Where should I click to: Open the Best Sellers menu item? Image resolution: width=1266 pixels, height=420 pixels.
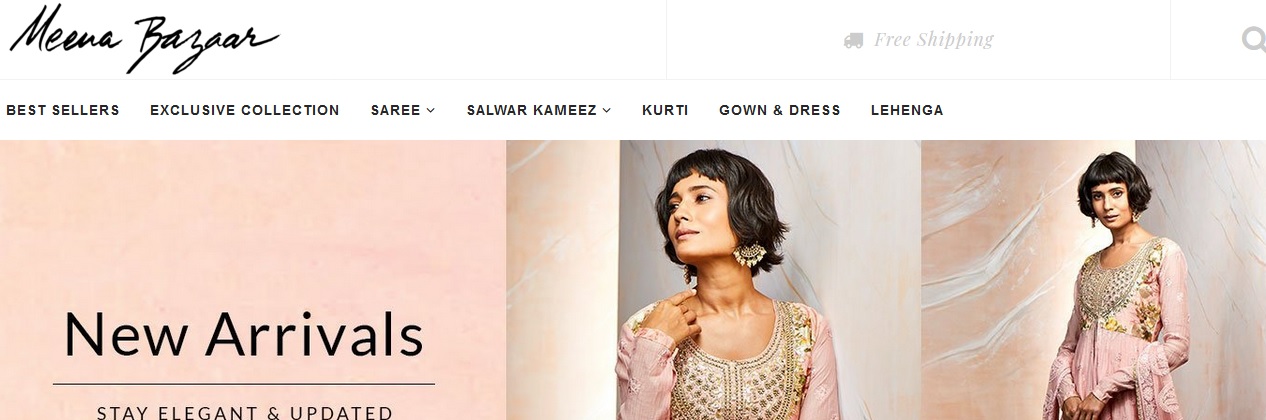63,110
